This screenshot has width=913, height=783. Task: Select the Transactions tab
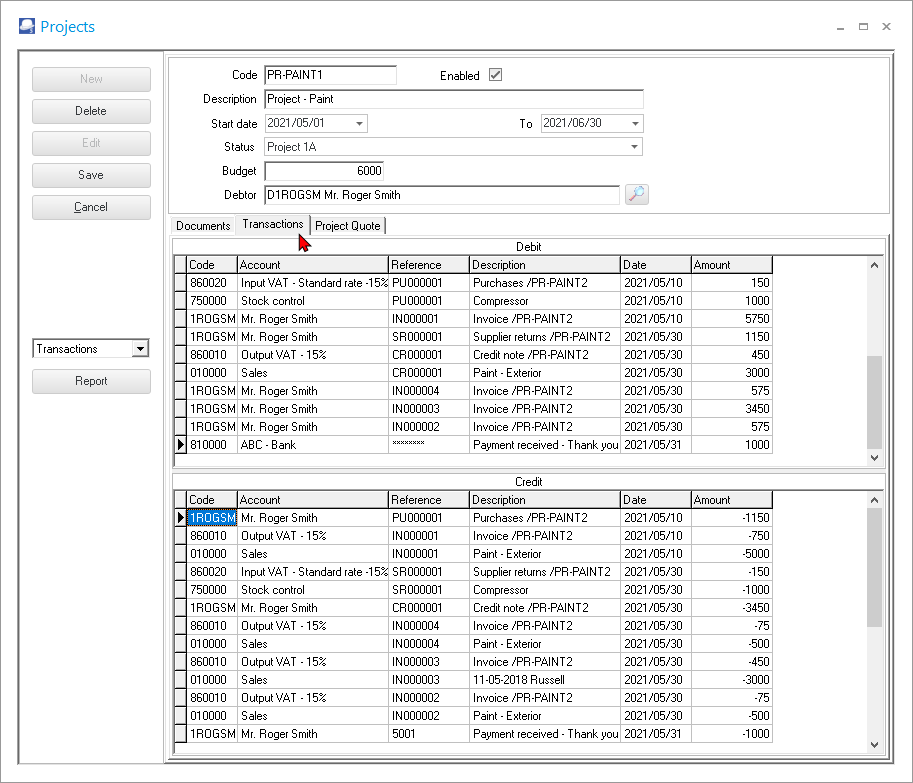pyautogui.click(x=273, y=225)
